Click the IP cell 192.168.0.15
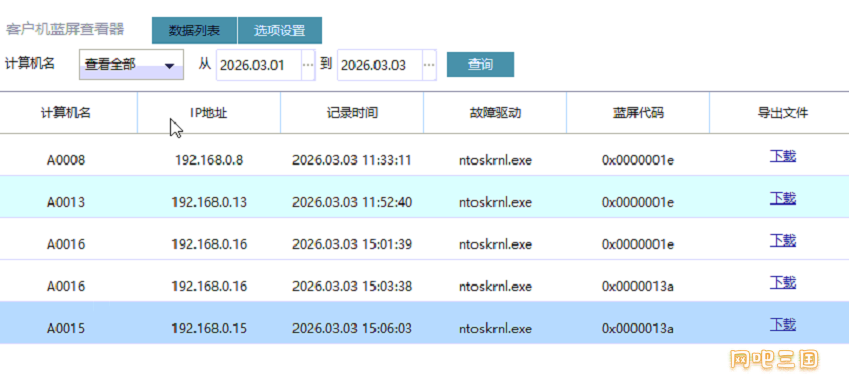 tap(209, 329)
